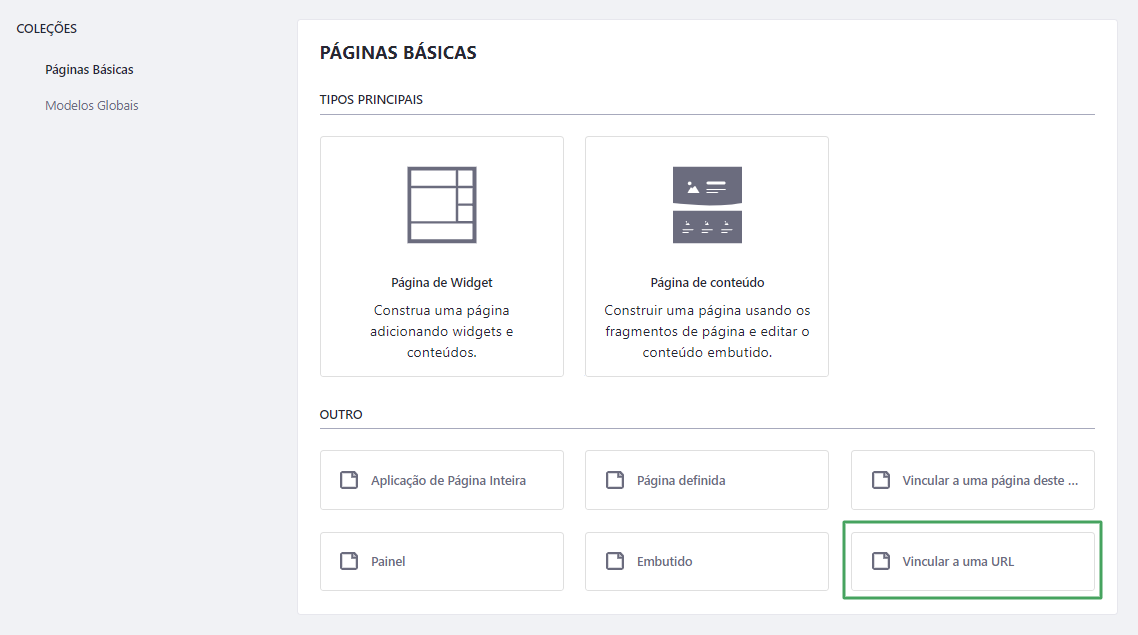The height and width of the screenshot is (635, 1138).
Task: Select the Página de Widget title
Action: [x=441, y=282]
